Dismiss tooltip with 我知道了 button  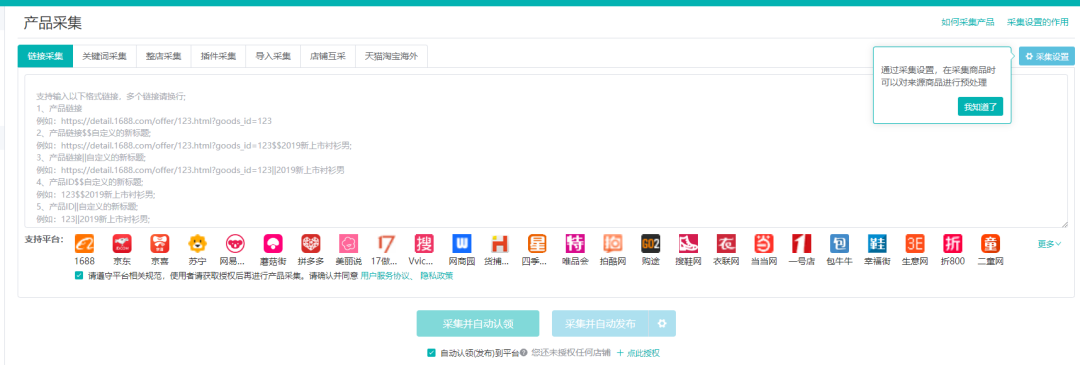pos(980,107)
